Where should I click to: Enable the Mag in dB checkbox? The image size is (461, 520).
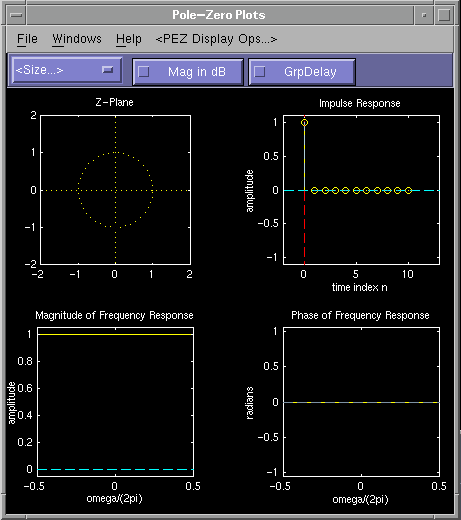click(x=144, y=72)
